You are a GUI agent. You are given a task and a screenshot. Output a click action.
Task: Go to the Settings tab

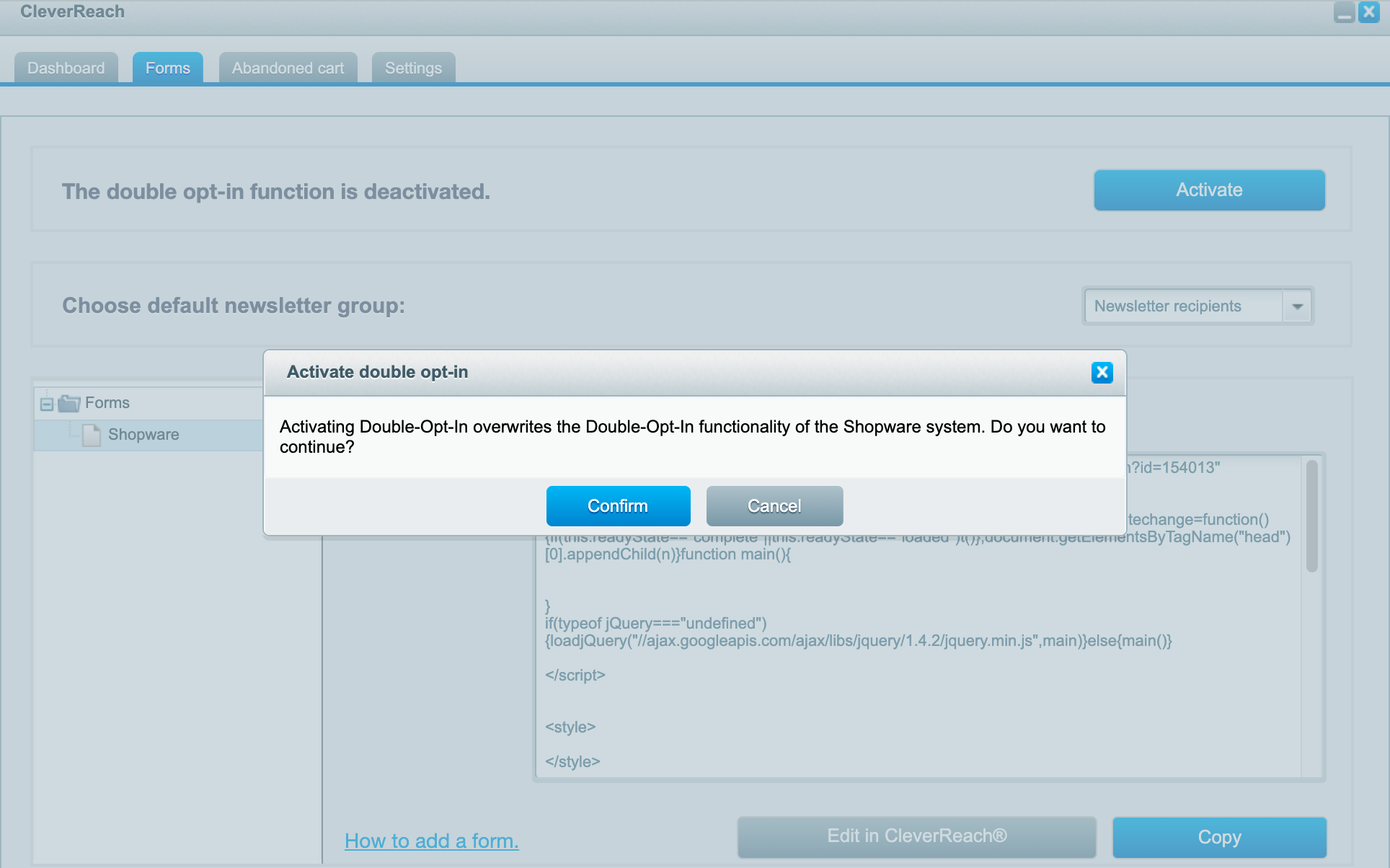[413, 68]
